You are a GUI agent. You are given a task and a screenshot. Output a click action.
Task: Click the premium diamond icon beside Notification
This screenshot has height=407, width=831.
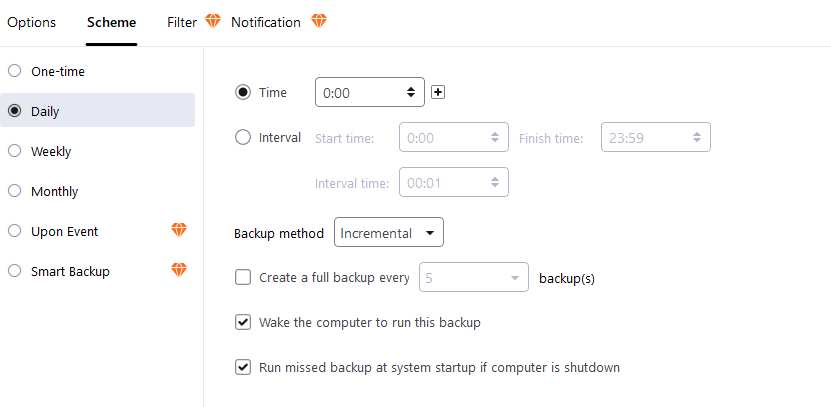point(319,21)
